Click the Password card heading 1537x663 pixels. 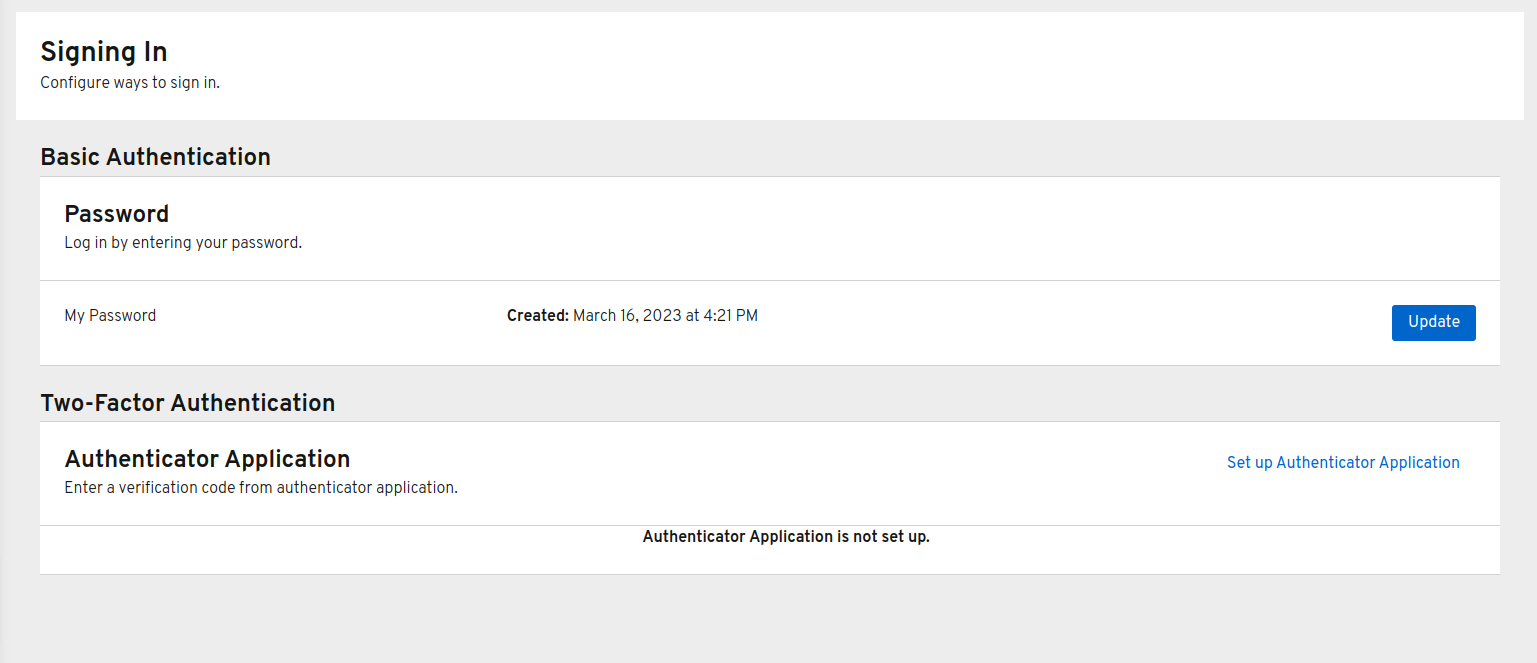pyautogui.click(x=117, y=214)
